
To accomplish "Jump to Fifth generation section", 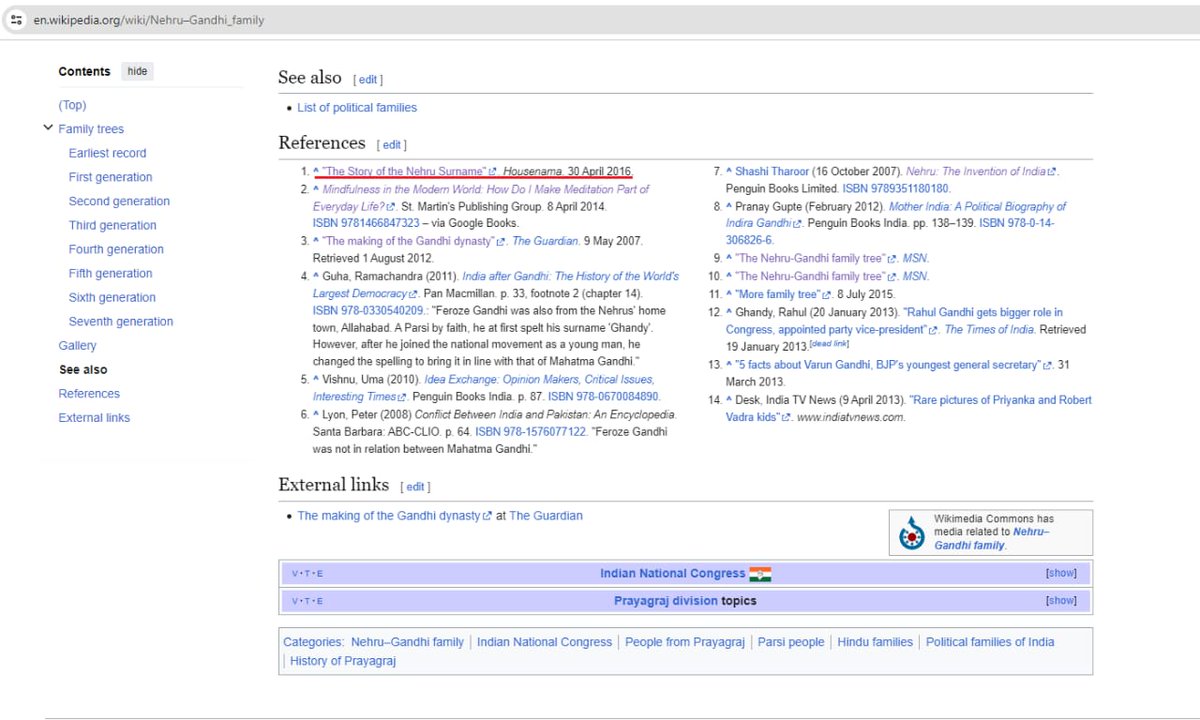I will (109, 273).
